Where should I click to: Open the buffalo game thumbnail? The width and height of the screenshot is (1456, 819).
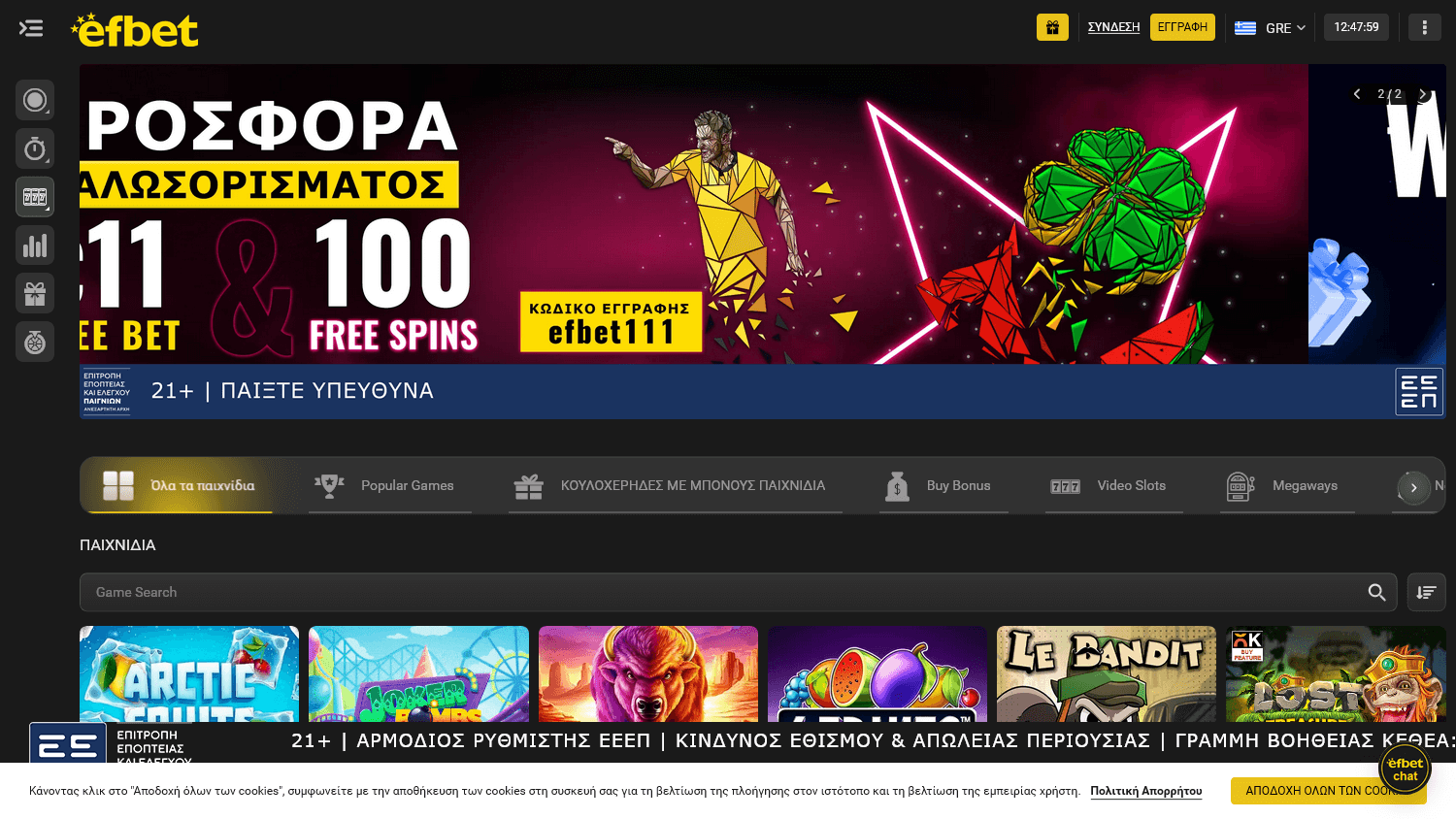(648, 673)
